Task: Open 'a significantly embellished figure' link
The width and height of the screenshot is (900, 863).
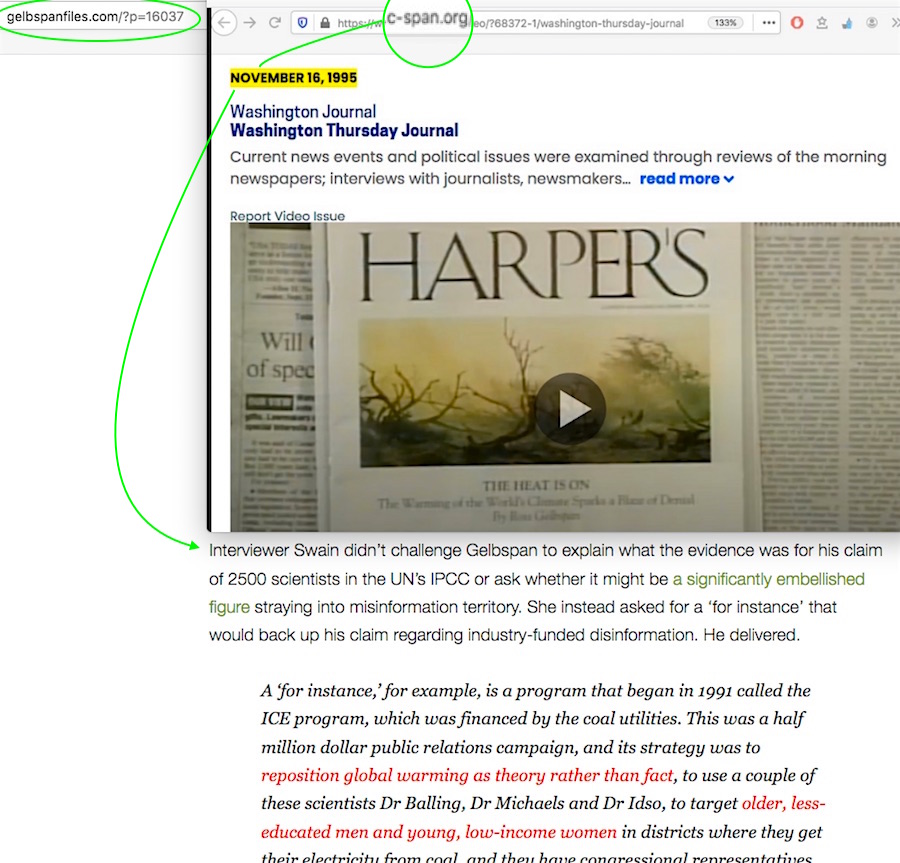Action: 767,580
